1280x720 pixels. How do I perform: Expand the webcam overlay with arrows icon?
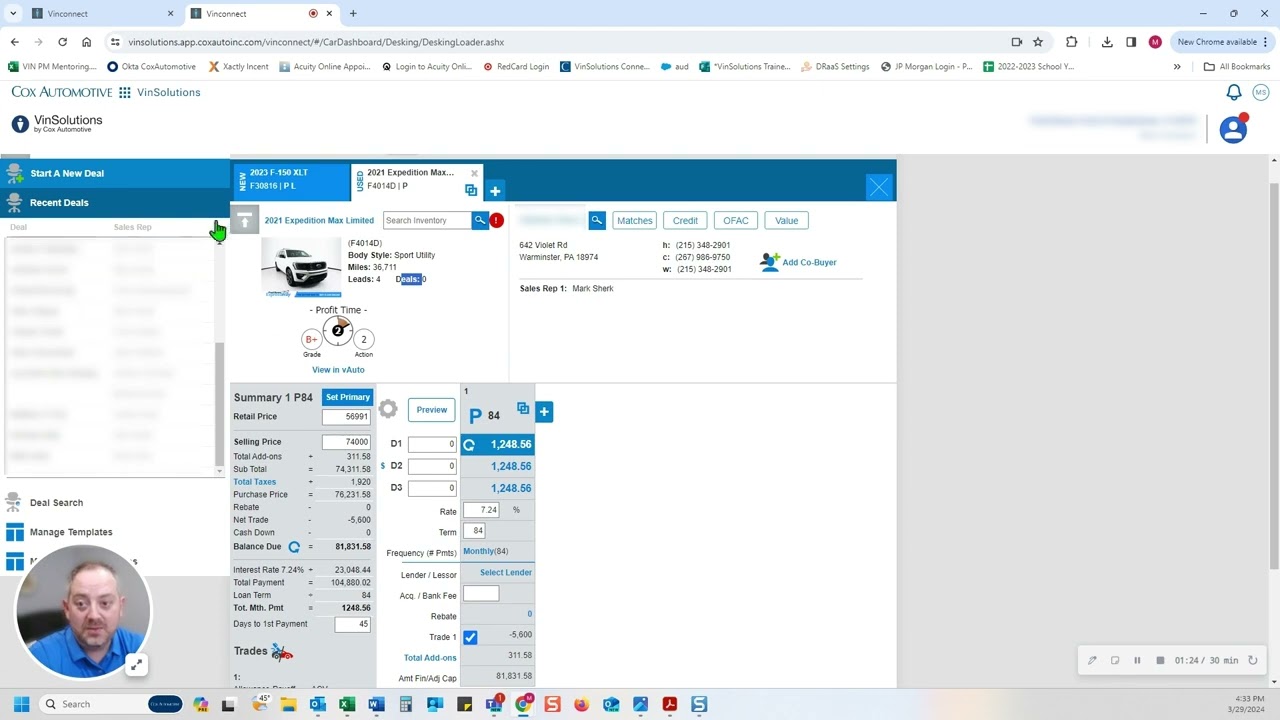(136, 664)
